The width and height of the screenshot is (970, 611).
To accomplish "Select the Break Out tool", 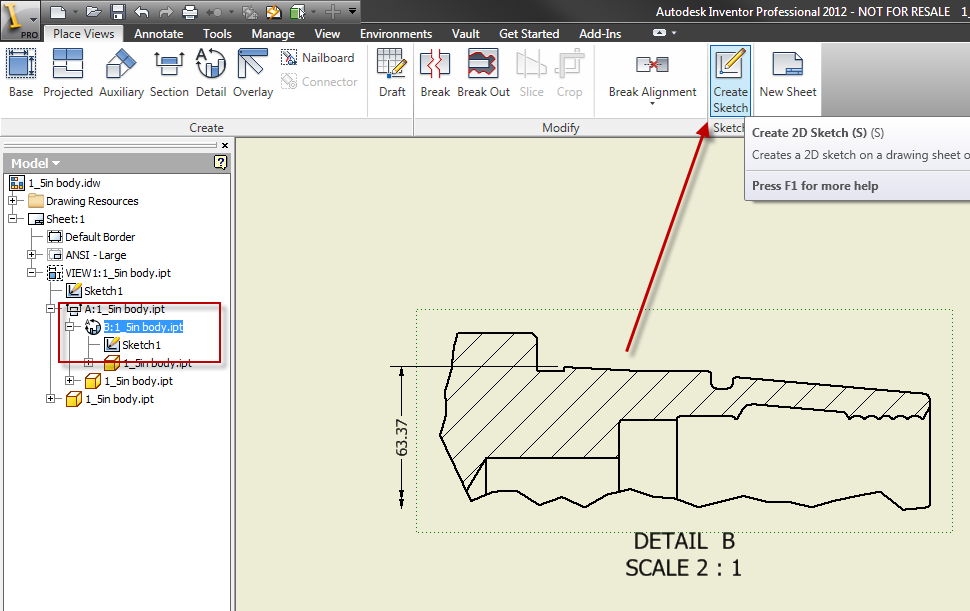I will pyautogui.click(x=483, y=74).
